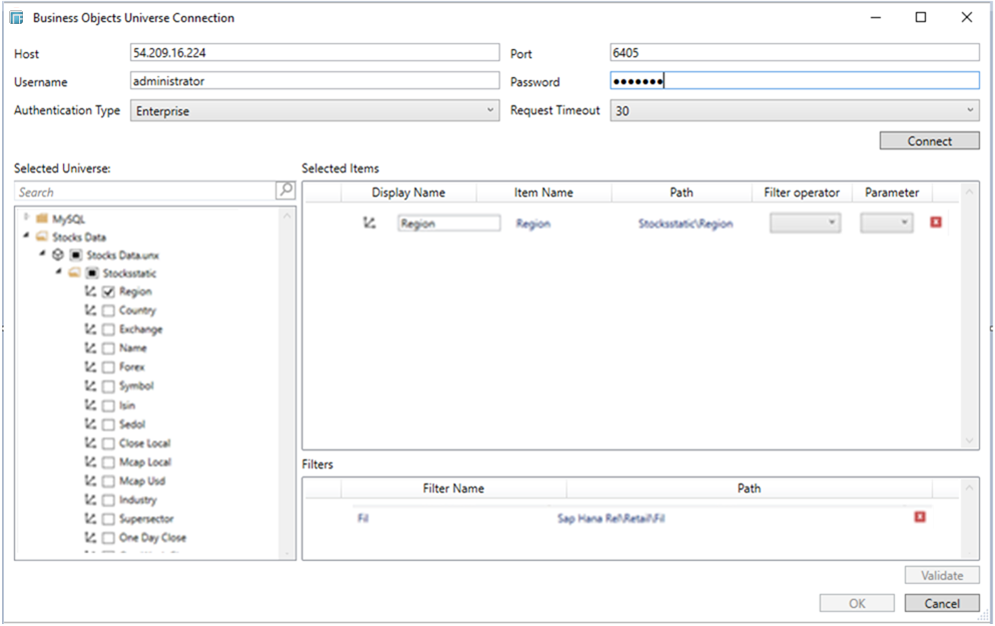Check the Country checkbox

point(108,311)
